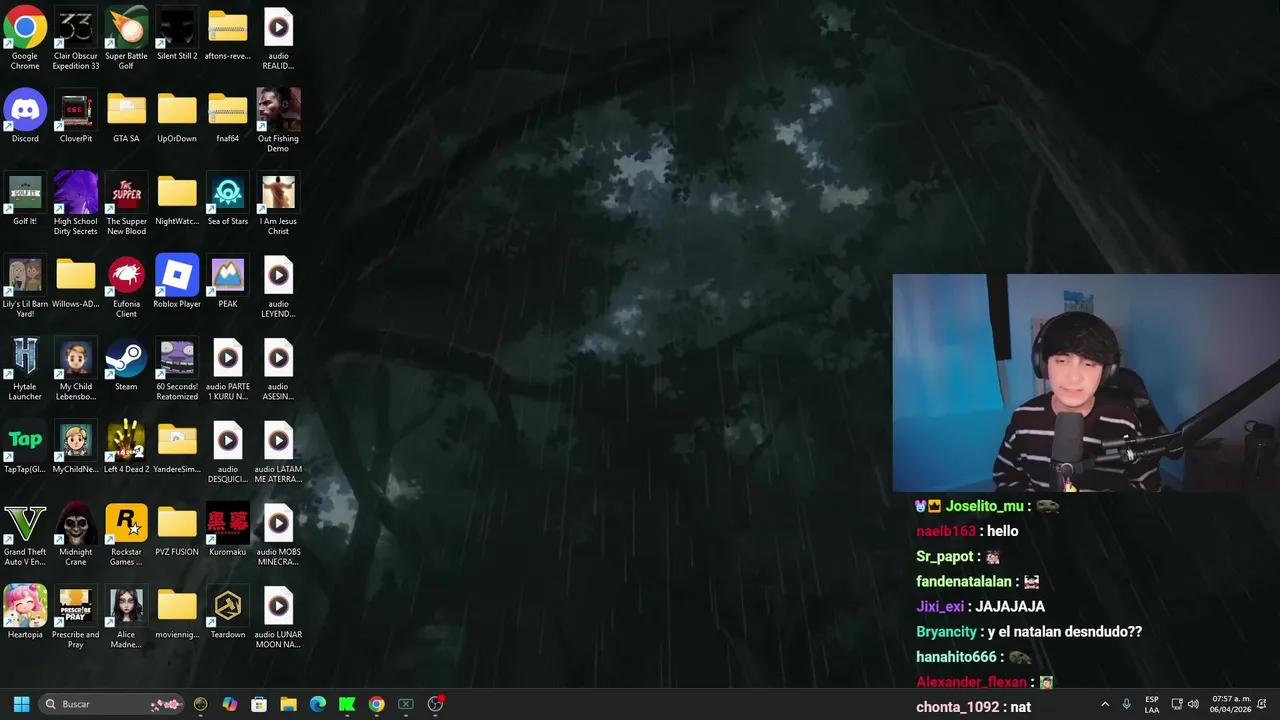Select the TapTap(Gl... shortcut
Screen dimensions: 1280x720
point(25,448)
